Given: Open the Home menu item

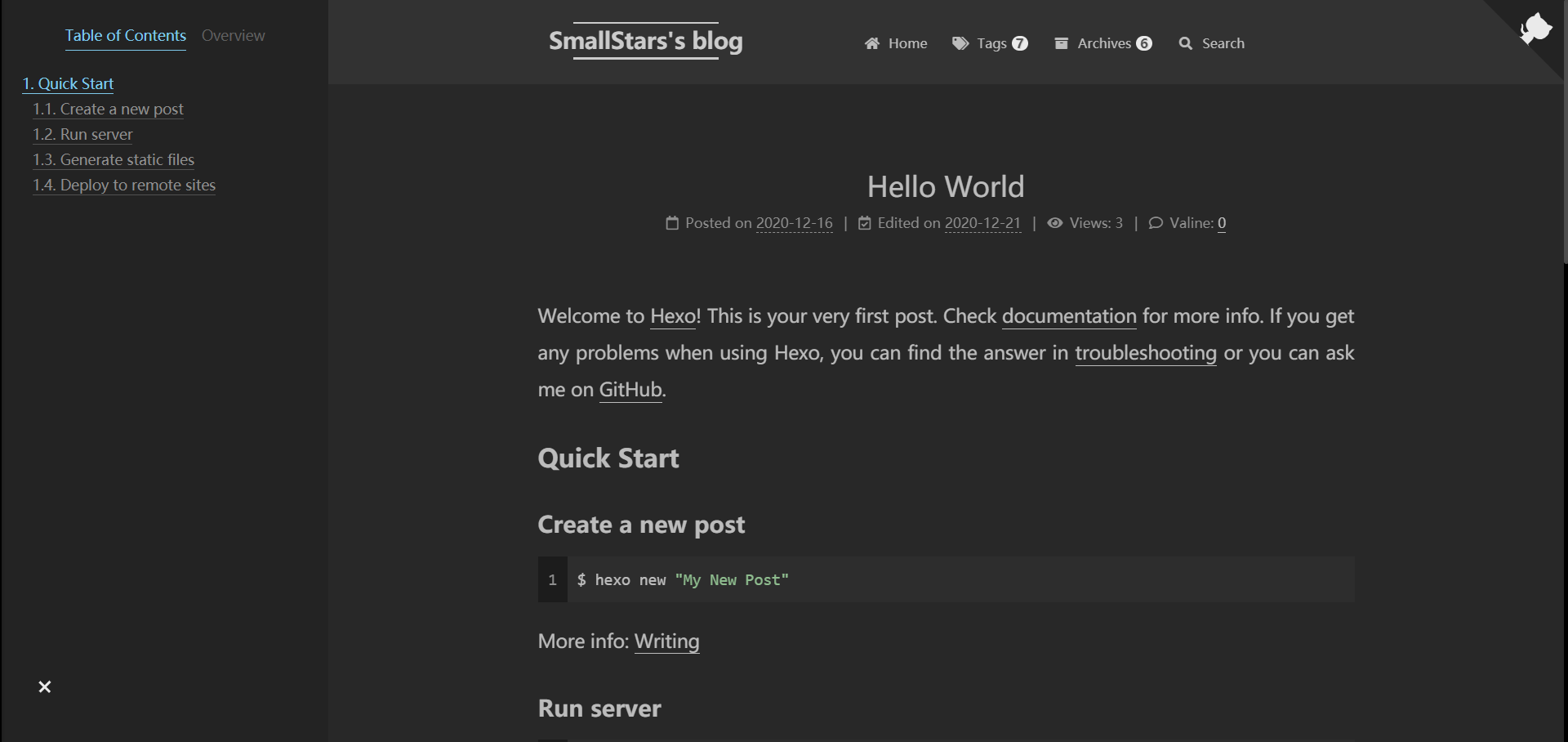Looking at the screenshot, I should tap(896, 43).
